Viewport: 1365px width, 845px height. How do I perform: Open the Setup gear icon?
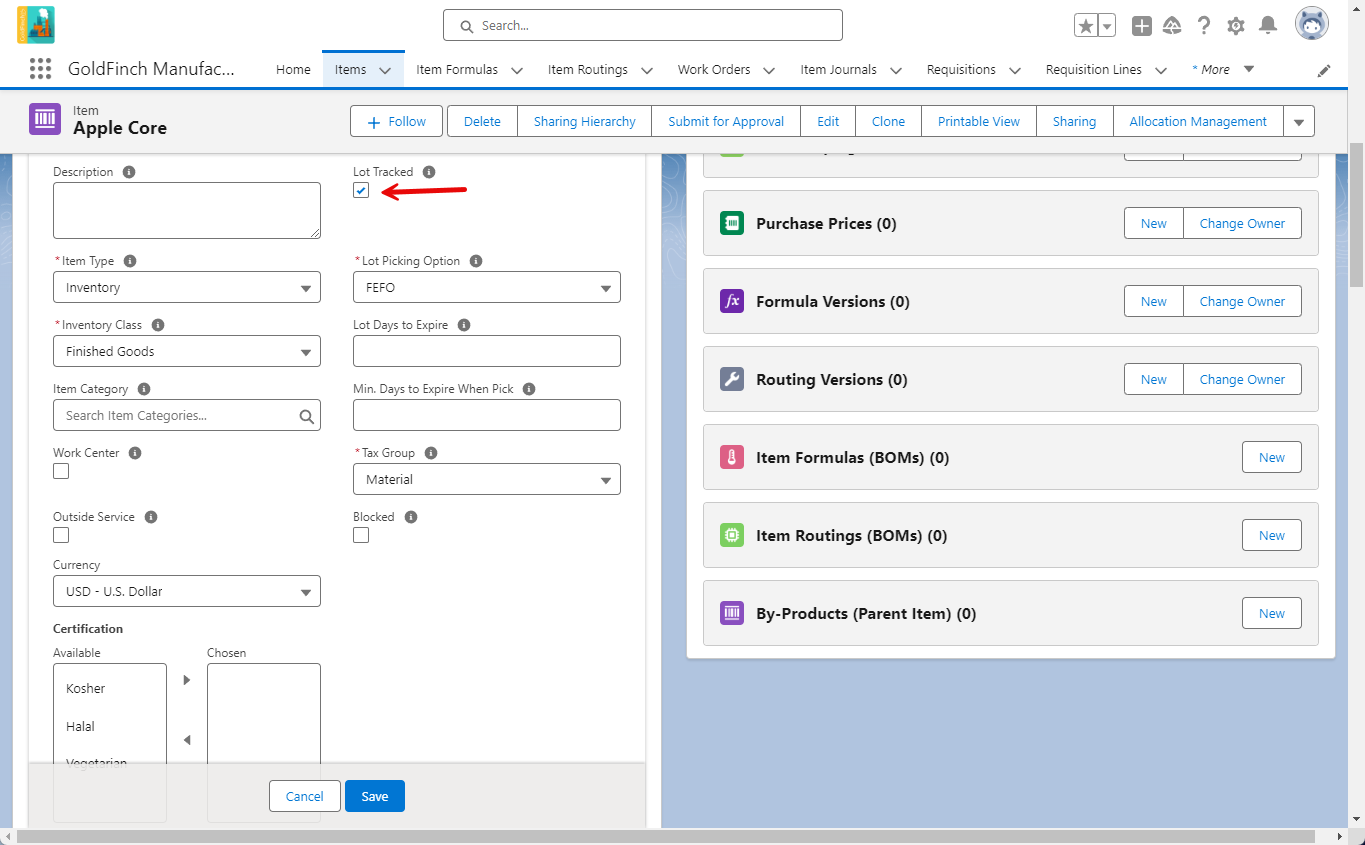[x=1236, y=26]
